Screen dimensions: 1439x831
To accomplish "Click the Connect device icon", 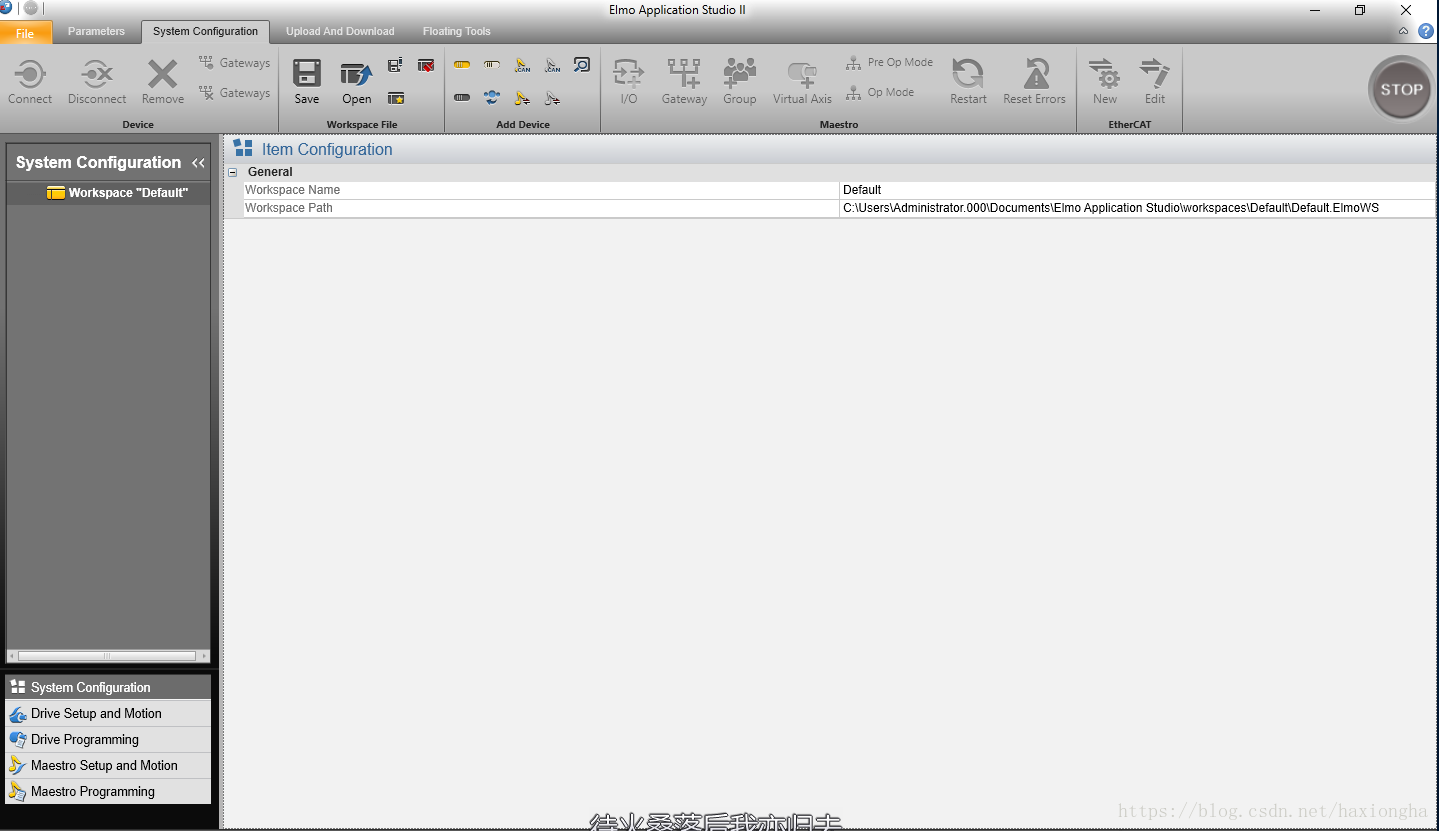I will point(30,81).
